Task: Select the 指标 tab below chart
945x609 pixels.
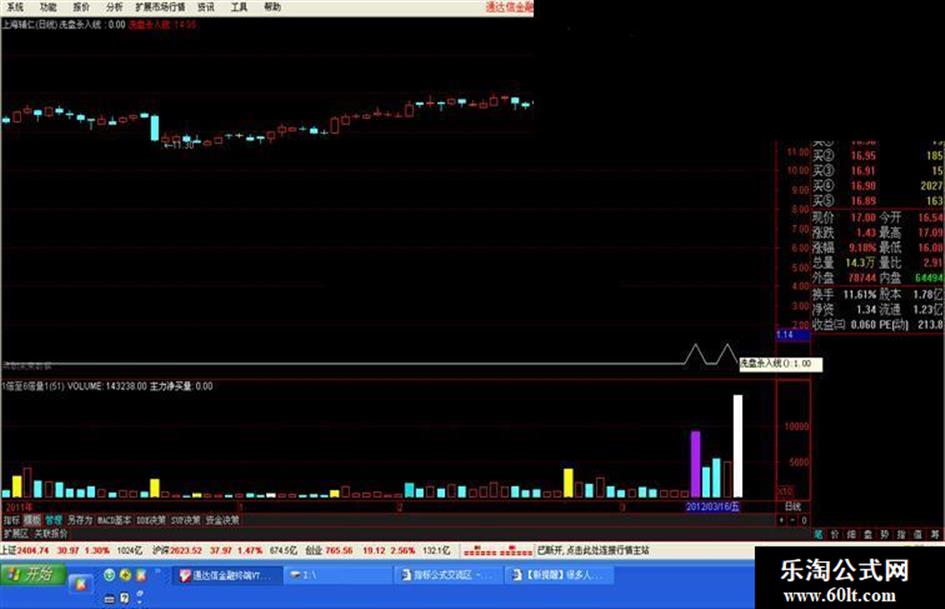Action: [x=11, y=520]
